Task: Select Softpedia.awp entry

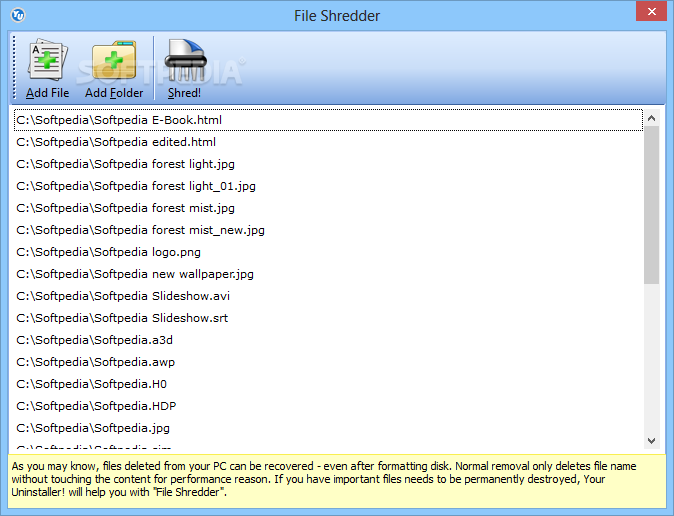Action: (328, 362)
